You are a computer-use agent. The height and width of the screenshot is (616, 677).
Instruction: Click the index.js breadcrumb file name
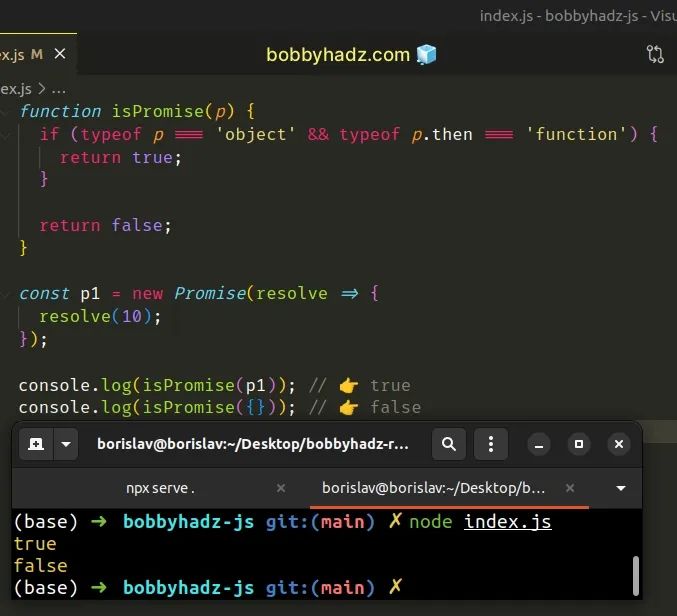[x=16, y=89]
